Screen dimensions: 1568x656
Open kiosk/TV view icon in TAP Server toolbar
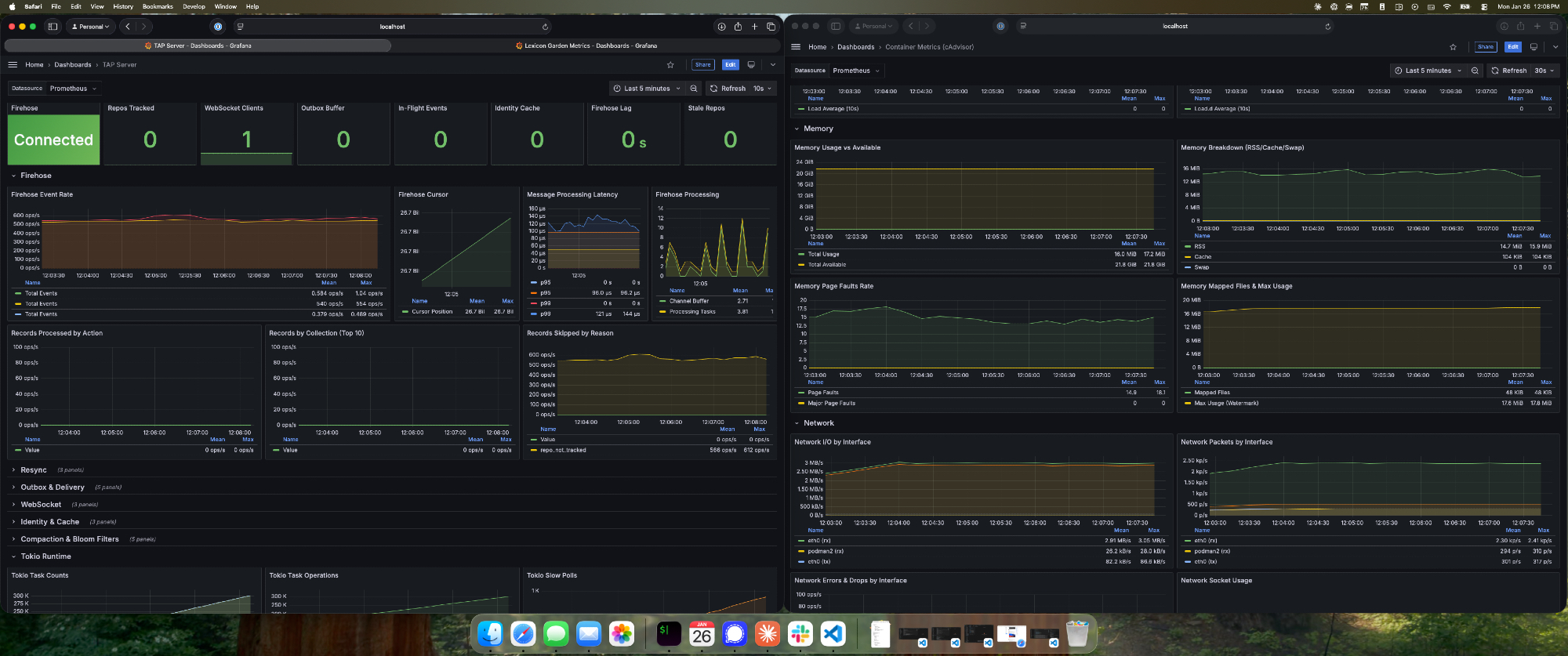(x=751, y=65)
